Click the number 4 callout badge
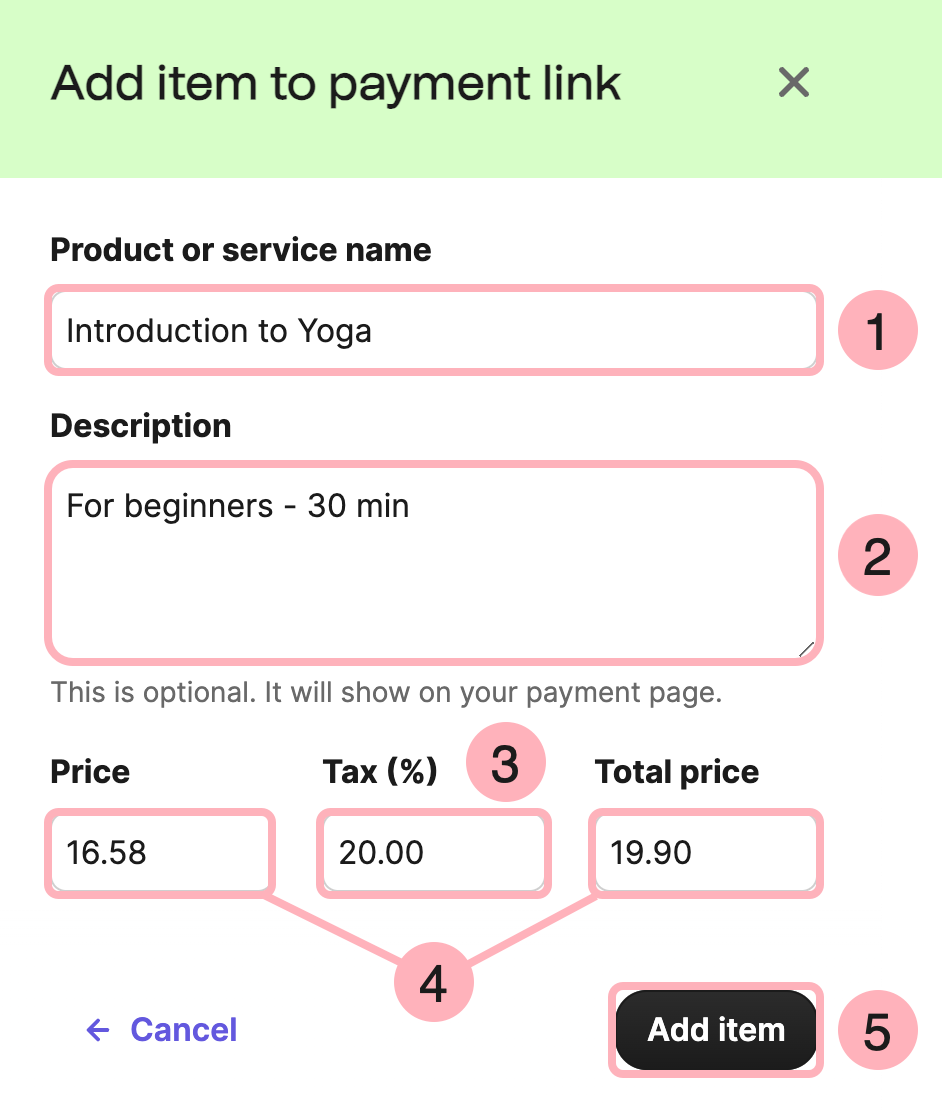Screen dimensions: 942x1110 (433, 984)
